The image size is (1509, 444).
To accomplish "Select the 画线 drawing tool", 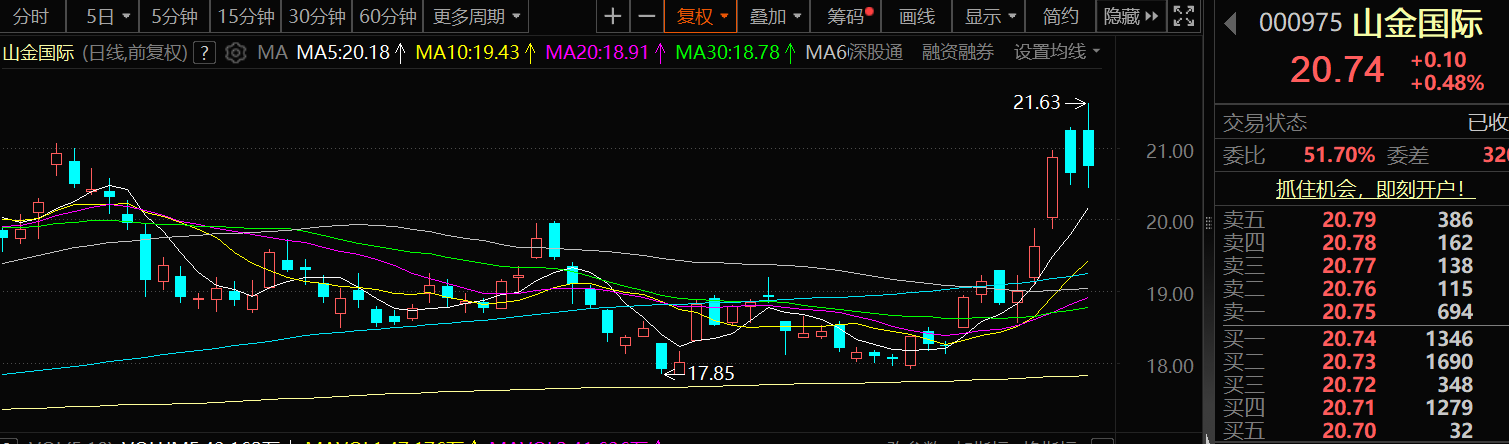I will point(916,16).
